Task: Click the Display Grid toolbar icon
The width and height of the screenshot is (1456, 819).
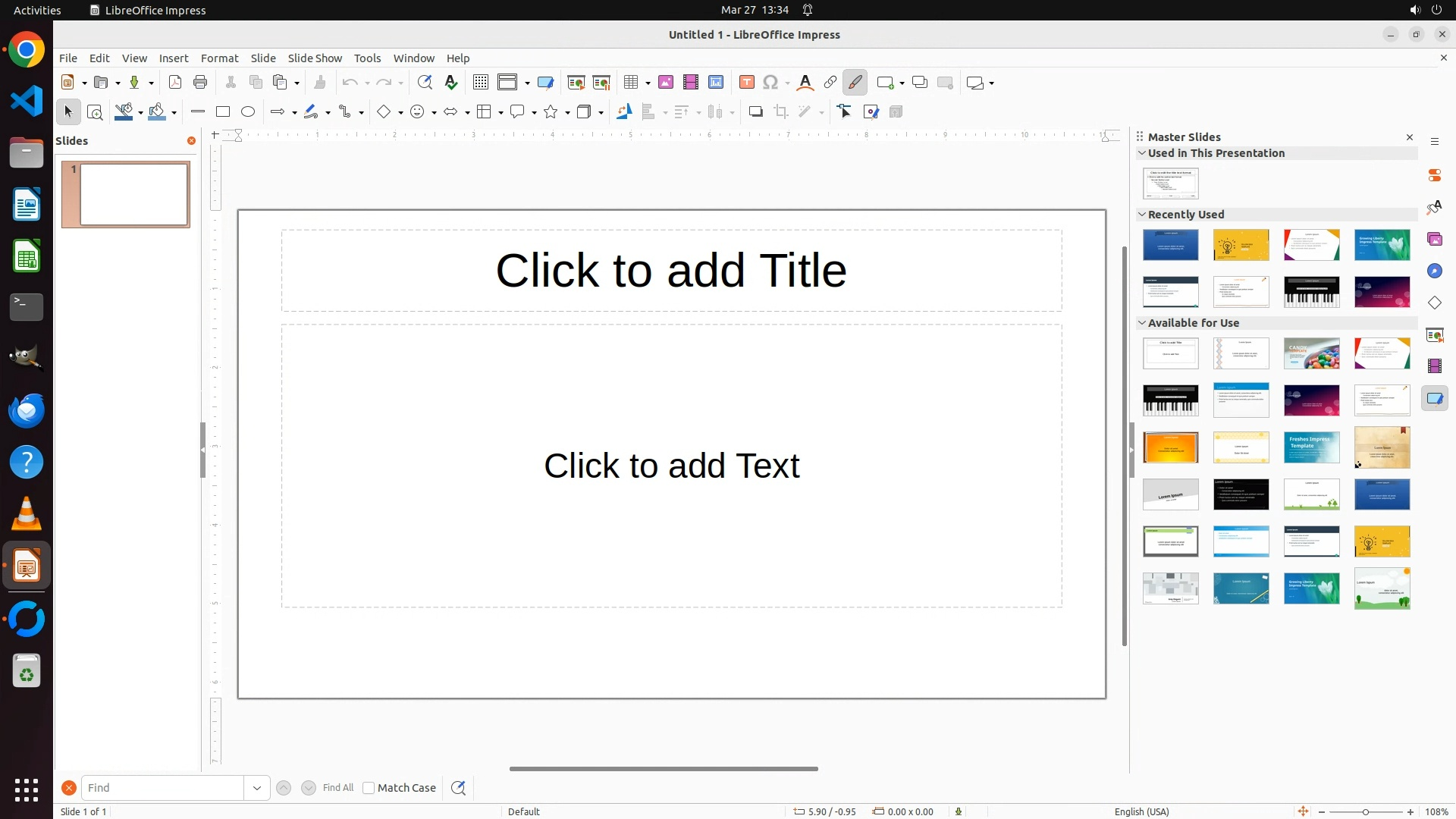Action: (x=481, y=83)
